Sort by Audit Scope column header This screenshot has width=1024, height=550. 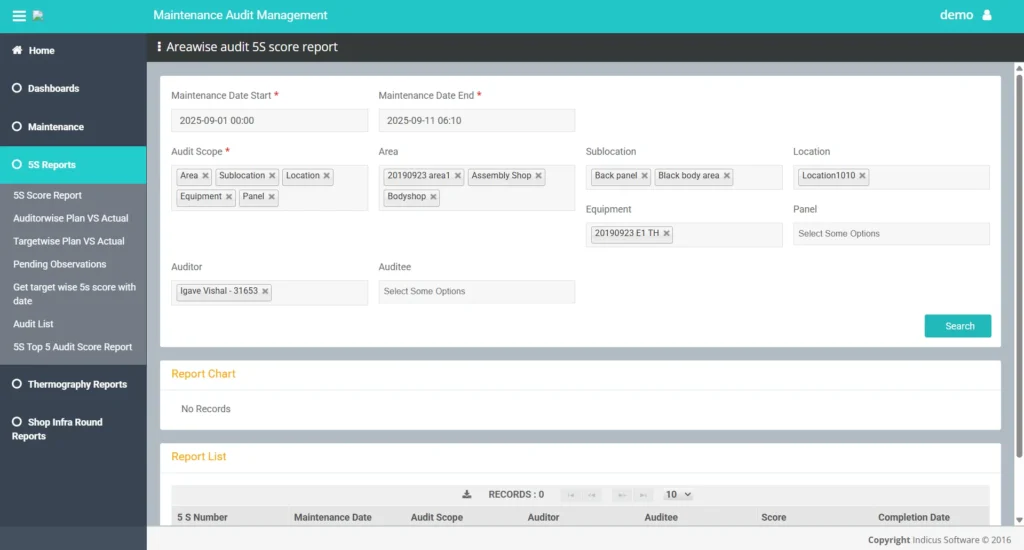click(x=437, y=517)
